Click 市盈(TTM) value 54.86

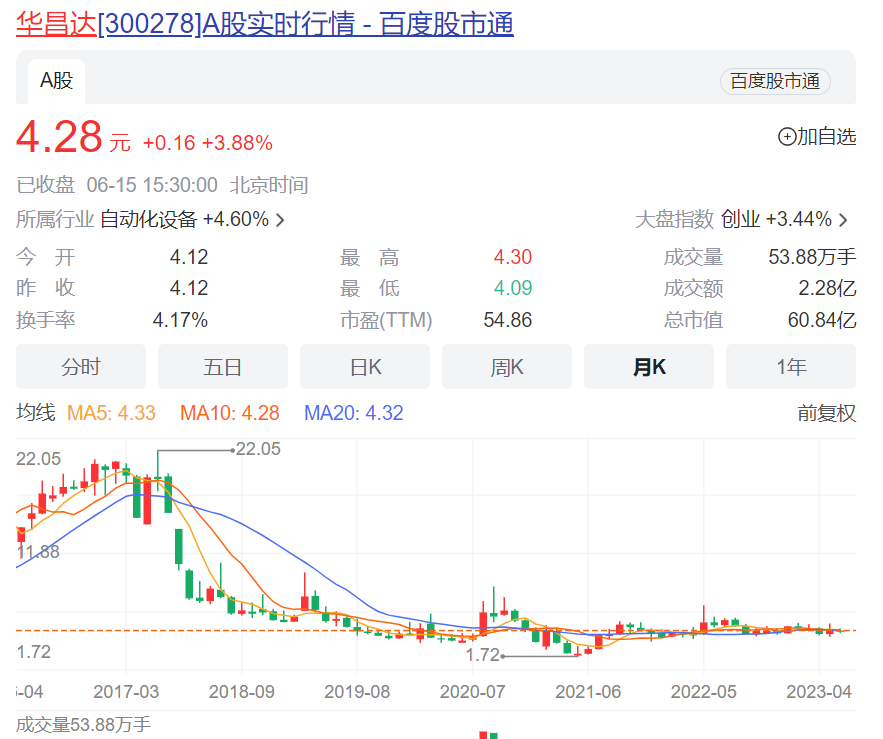tap(507, 320)
